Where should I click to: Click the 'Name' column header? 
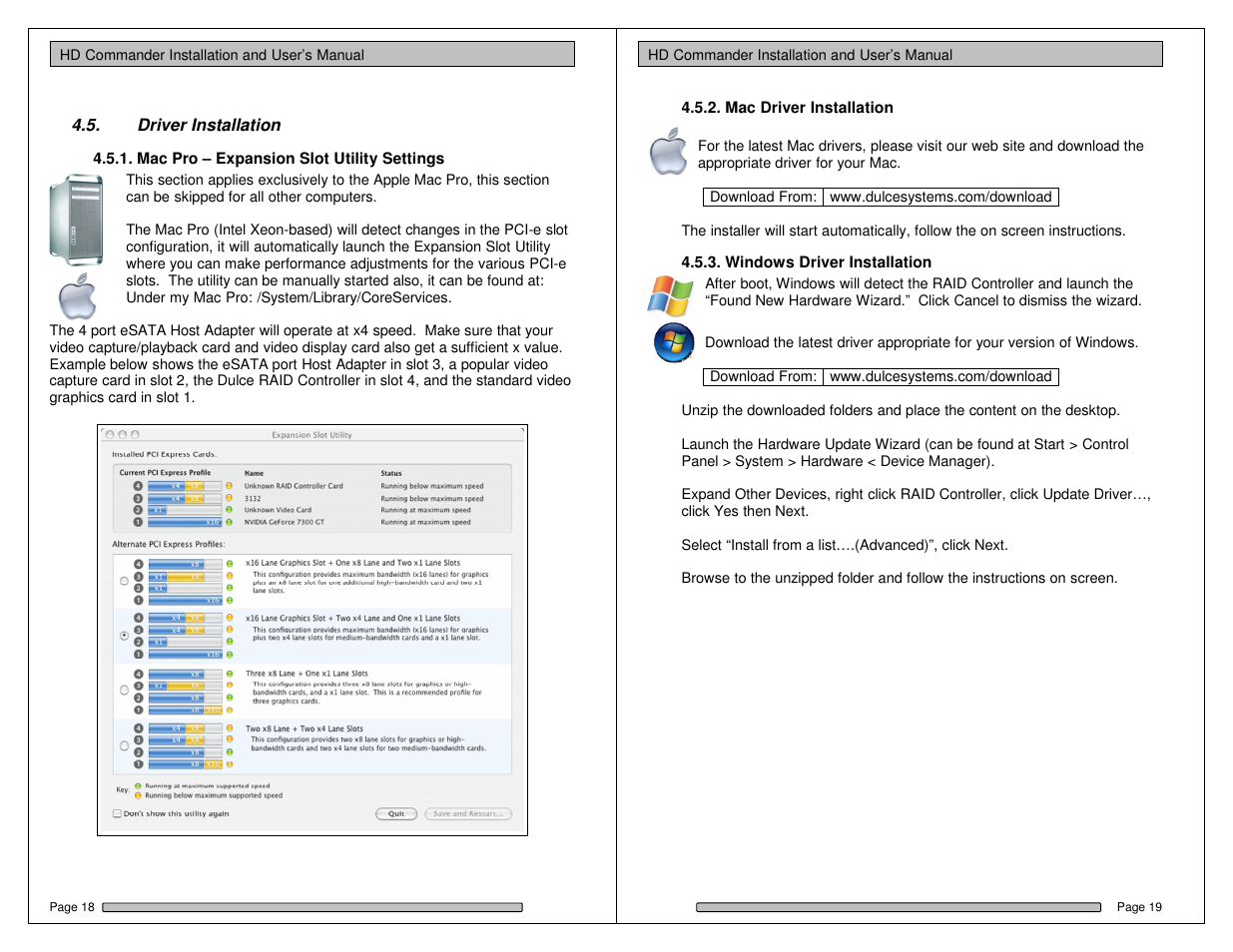[255, 473]
